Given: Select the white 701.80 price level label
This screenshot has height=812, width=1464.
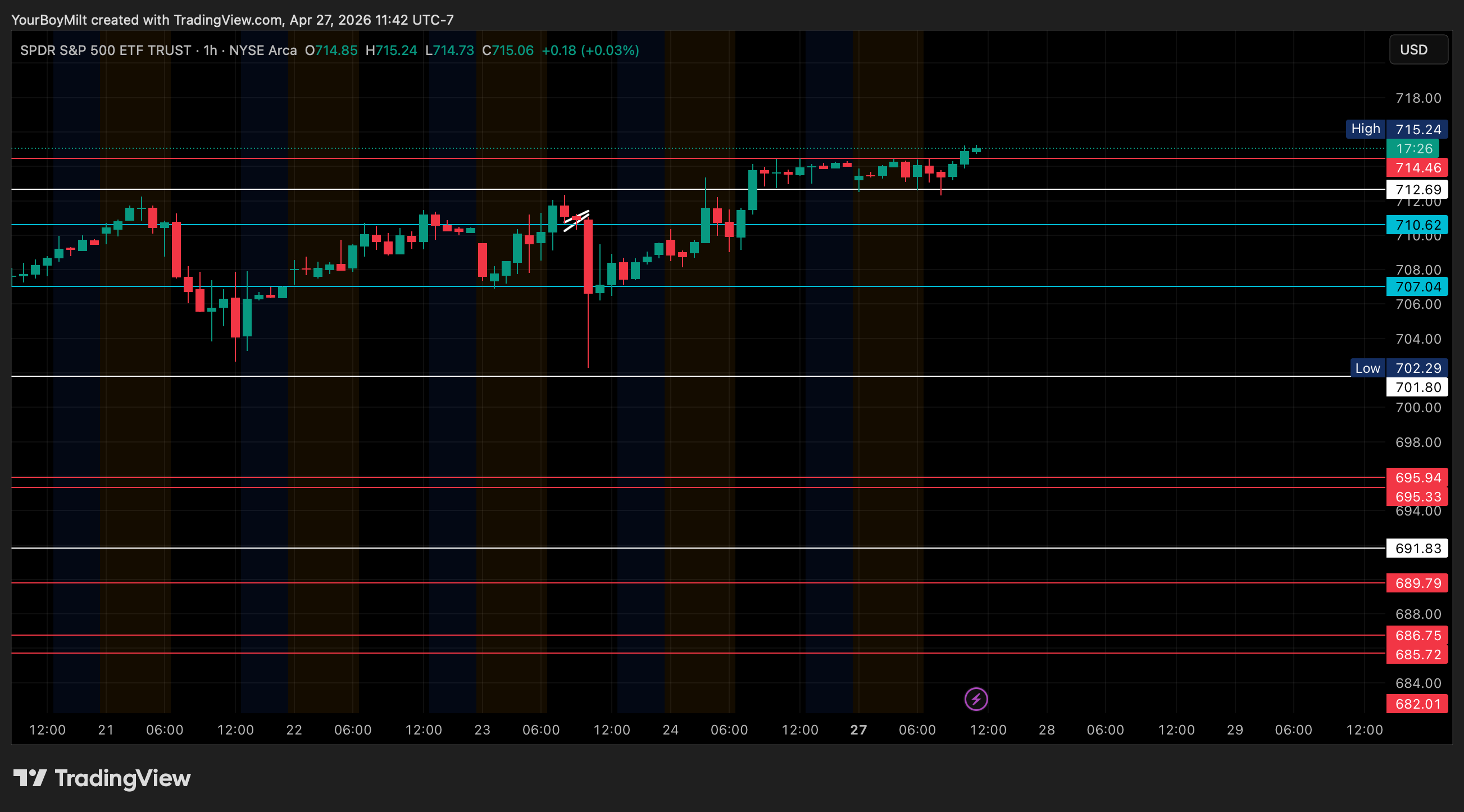Looking at the screenshot, I should 1417,387.
